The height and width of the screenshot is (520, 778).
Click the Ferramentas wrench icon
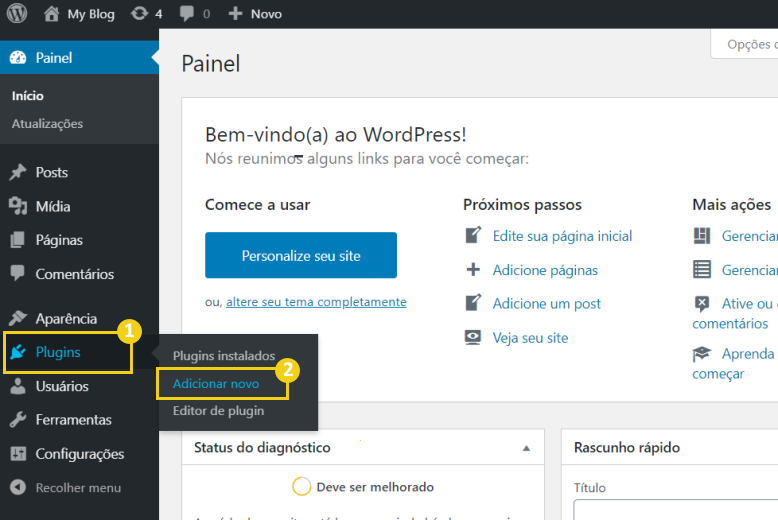pos(18,420)
